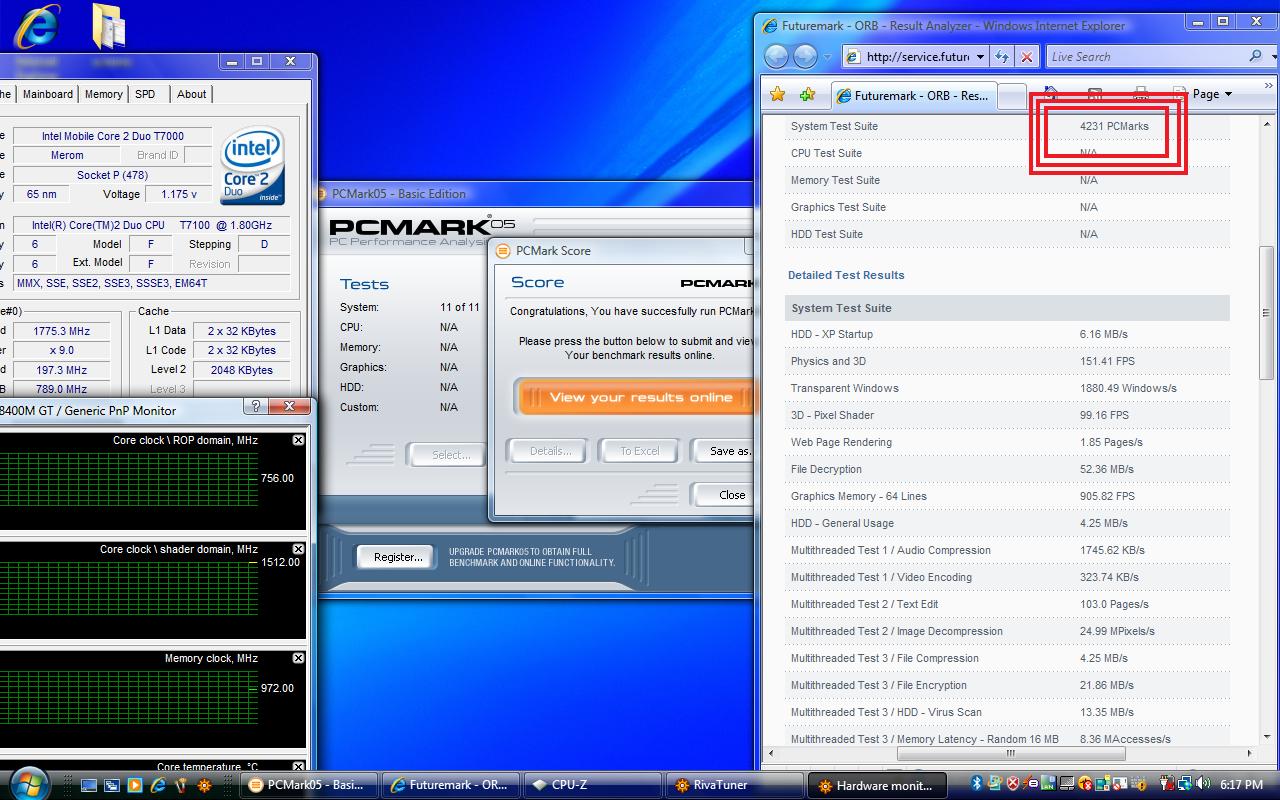
Task: Click the browser vertical scrollbar thumb
Action: pyautogui.click(x=1266, y=313)
